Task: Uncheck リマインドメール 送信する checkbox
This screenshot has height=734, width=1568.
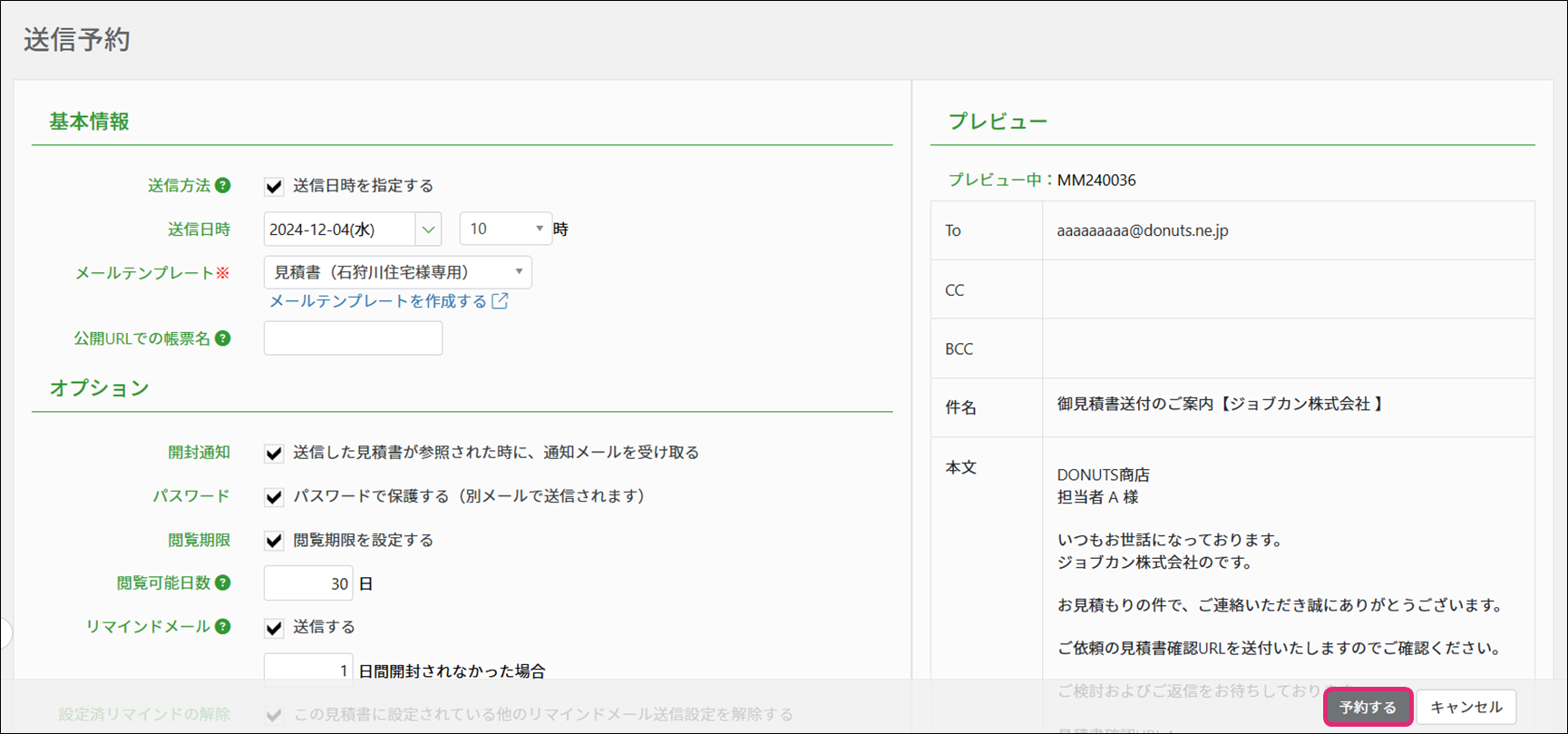Action: (x=274, y=627)
